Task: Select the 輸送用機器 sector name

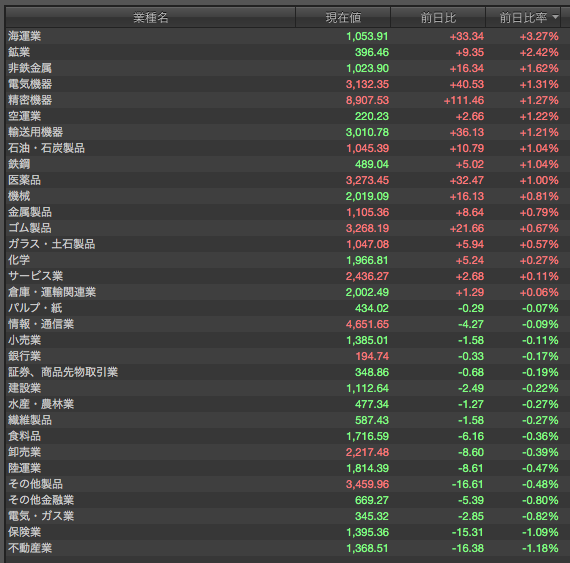Action: click(x=36, y=132)
